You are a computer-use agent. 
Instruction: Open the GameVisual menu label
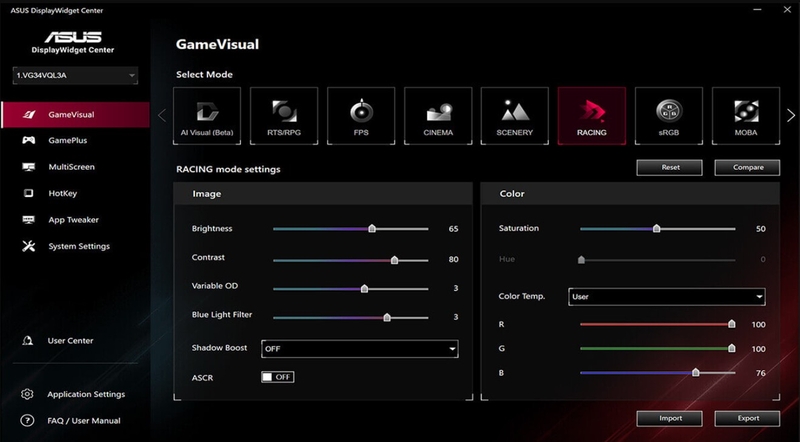[x=71, y=115]
